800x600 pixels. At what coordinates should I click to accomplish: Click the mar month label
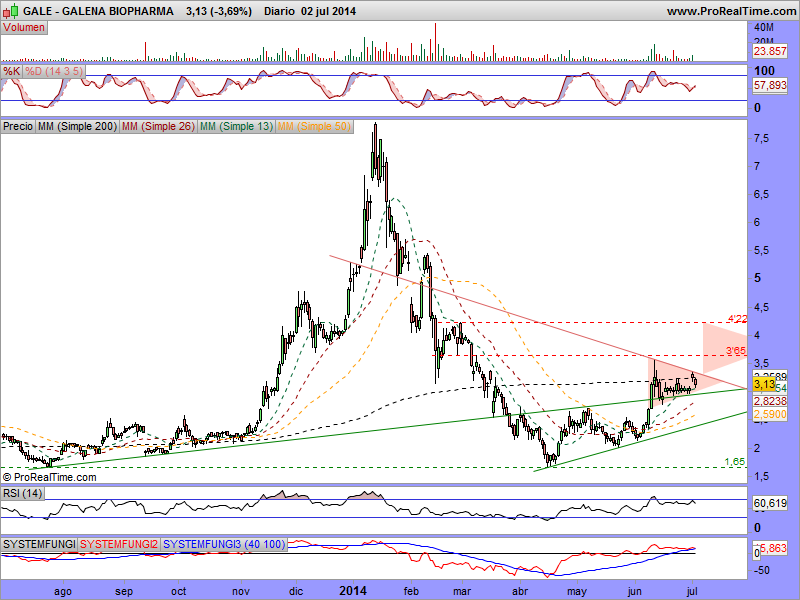click(462, 591)
